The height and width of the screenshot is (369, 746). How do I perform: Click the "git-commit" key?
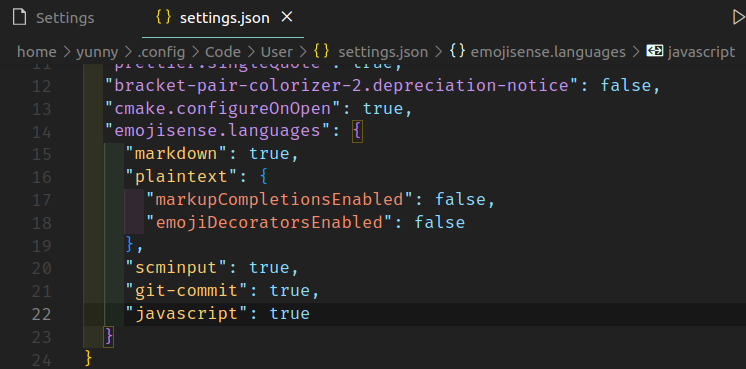187,291
